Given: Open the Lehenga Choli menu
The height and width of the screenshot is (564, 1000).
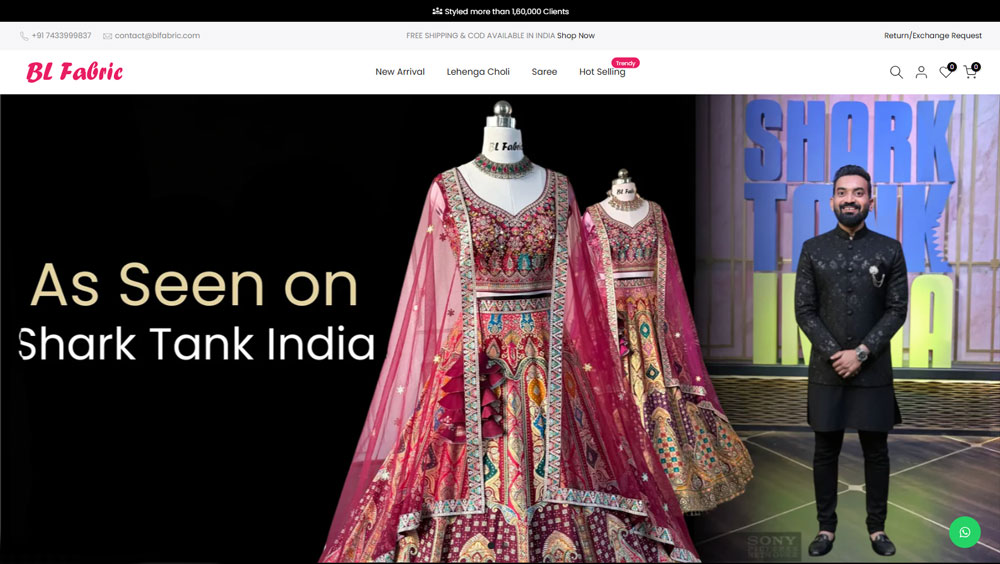Looking at the screenshot, I should pos(478,72).
